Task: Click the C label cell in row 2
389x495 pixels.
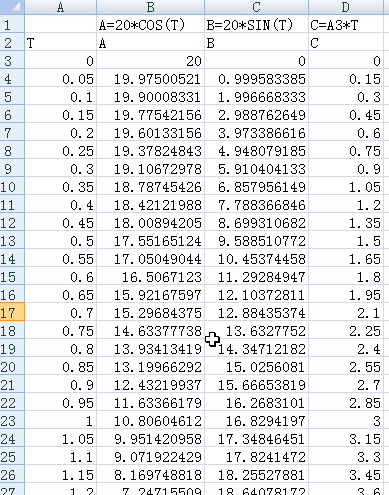Action: 346,42
